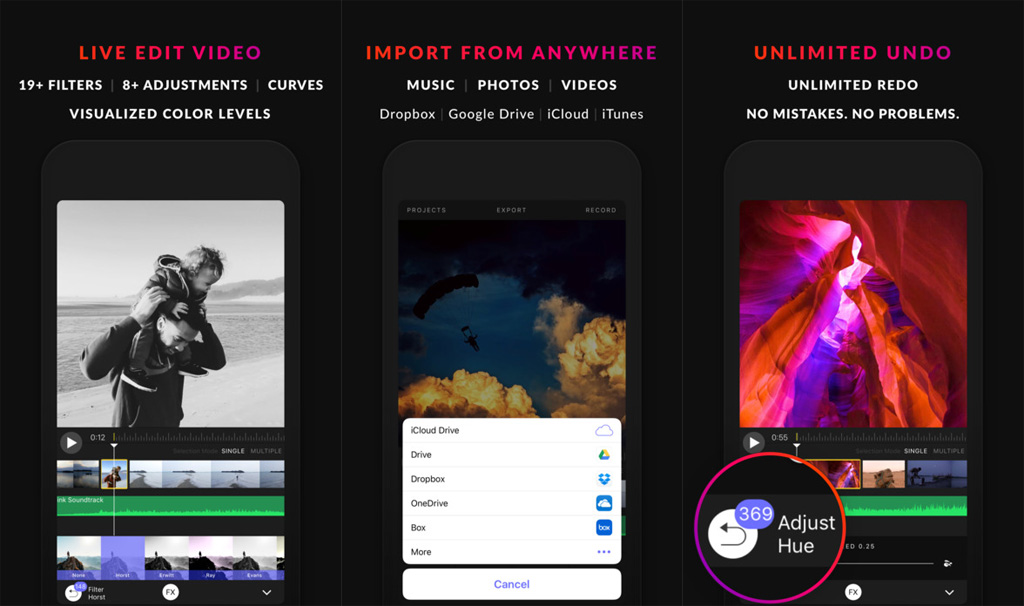Choose the Dropbox icon in the import sheet

pos(603,479)
